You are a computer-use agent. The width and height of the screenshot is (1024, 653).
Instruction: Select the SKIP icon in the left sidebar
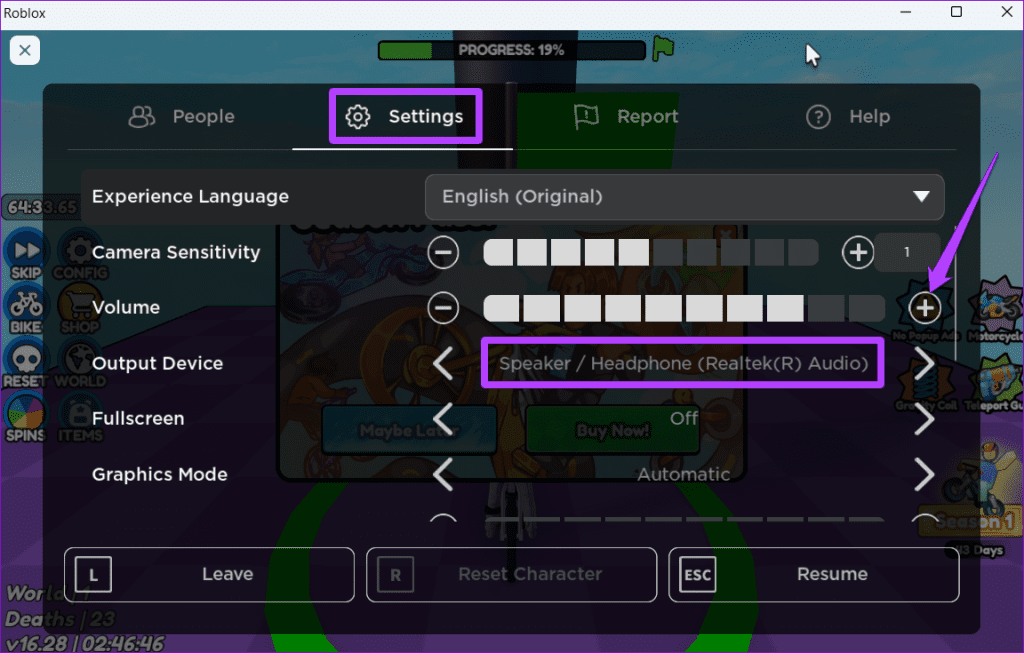pyautogui.click(x=25, y=252)
